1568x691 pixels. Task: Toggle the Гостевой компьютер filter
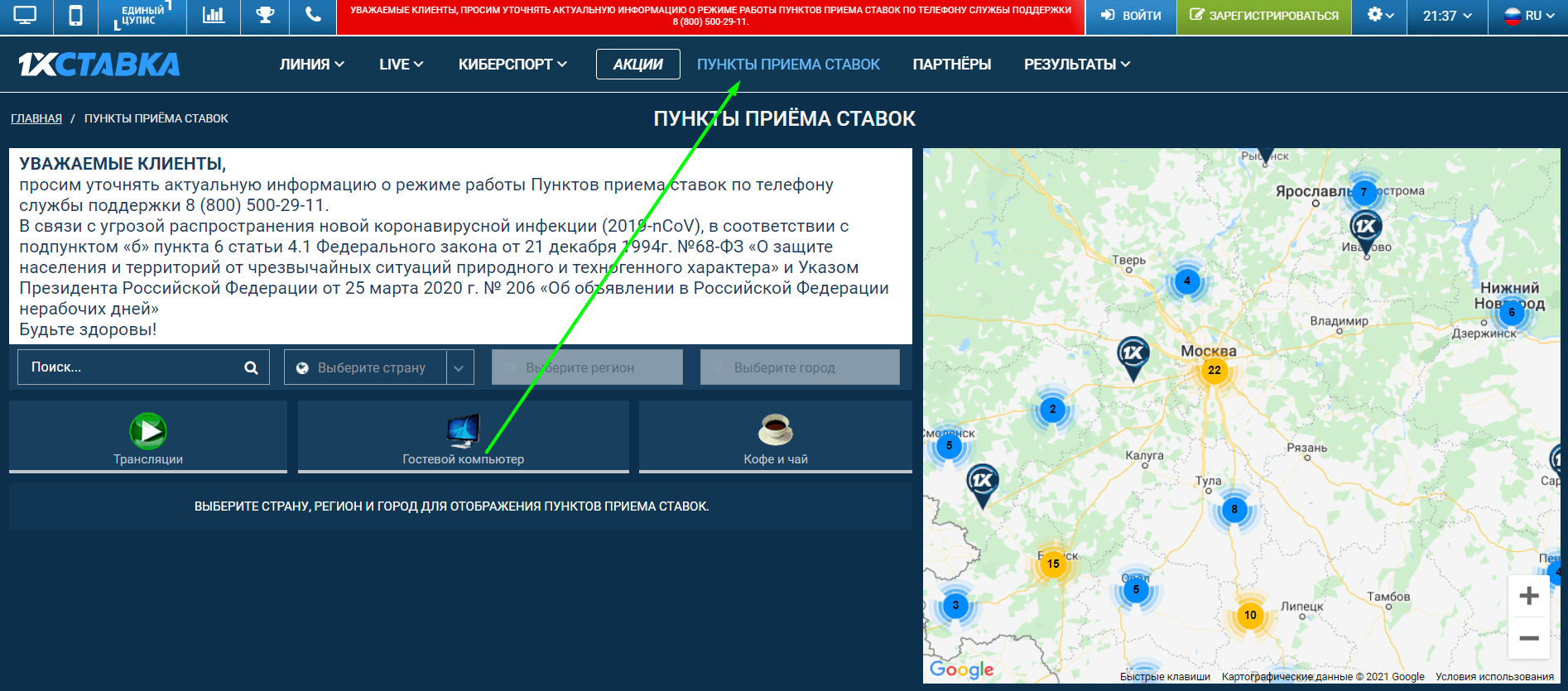(x=464, y=437)
